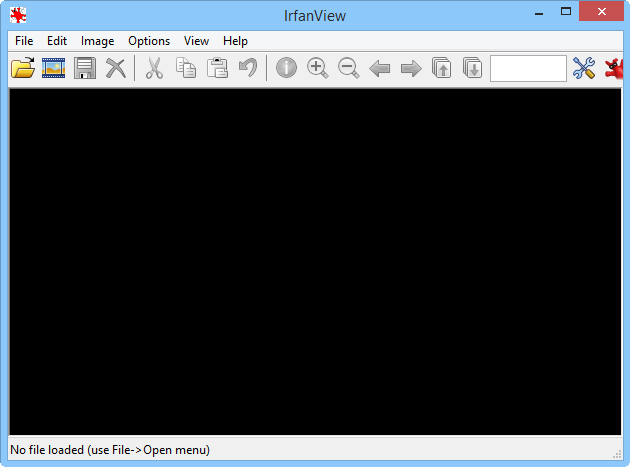Viewport: 630px width, 467px height.
Task: Click the Open file folder icon
Action: point(23,68)
